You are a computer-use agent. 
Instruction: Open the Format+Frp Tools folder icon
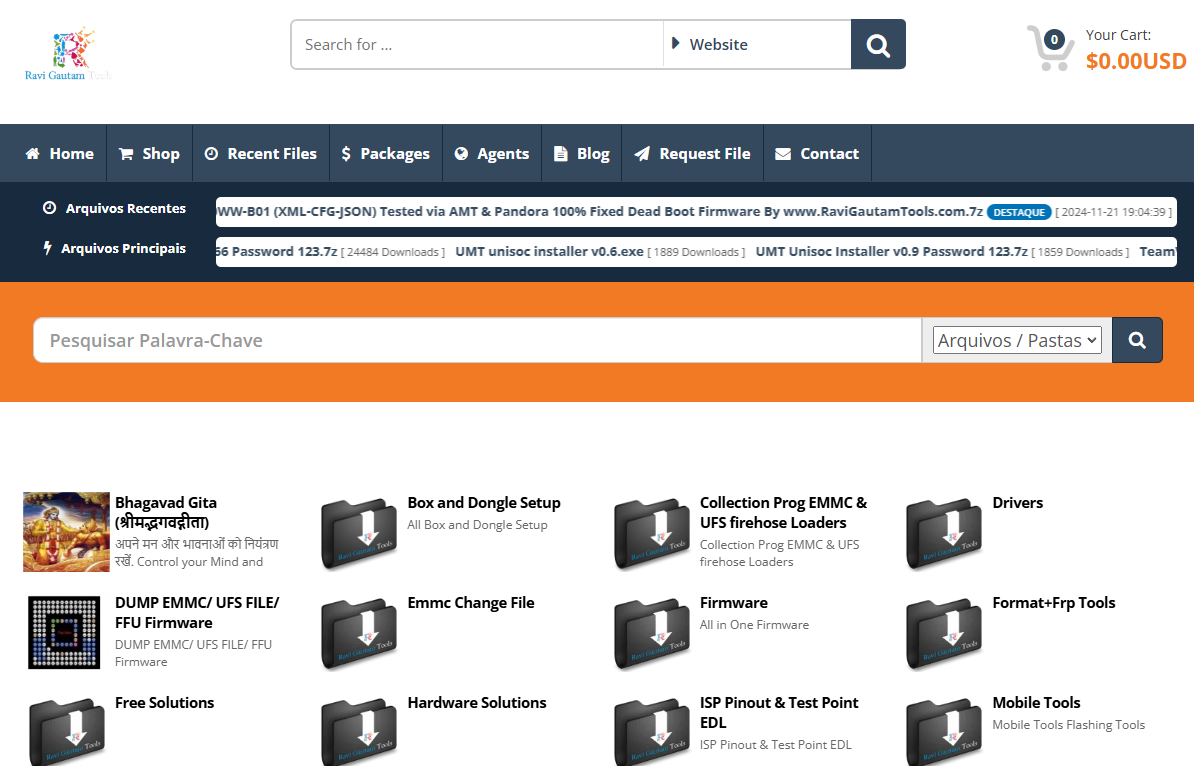(x=944, y=634)
